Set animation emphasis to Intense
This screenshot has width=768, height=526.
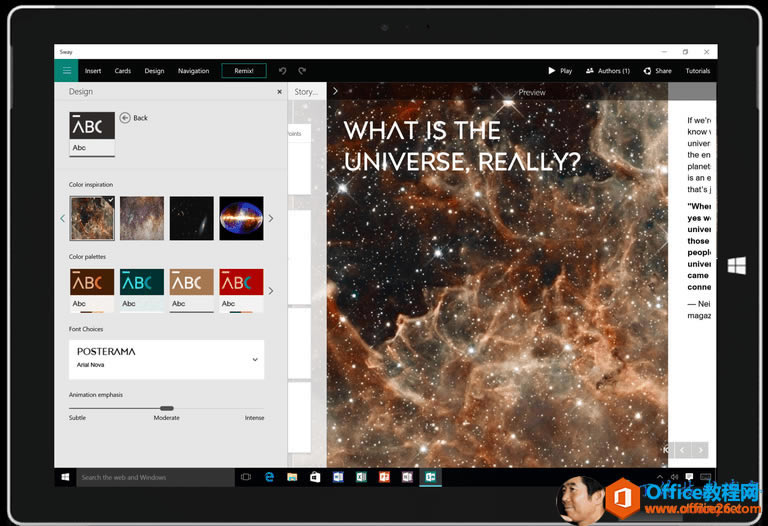254,418
